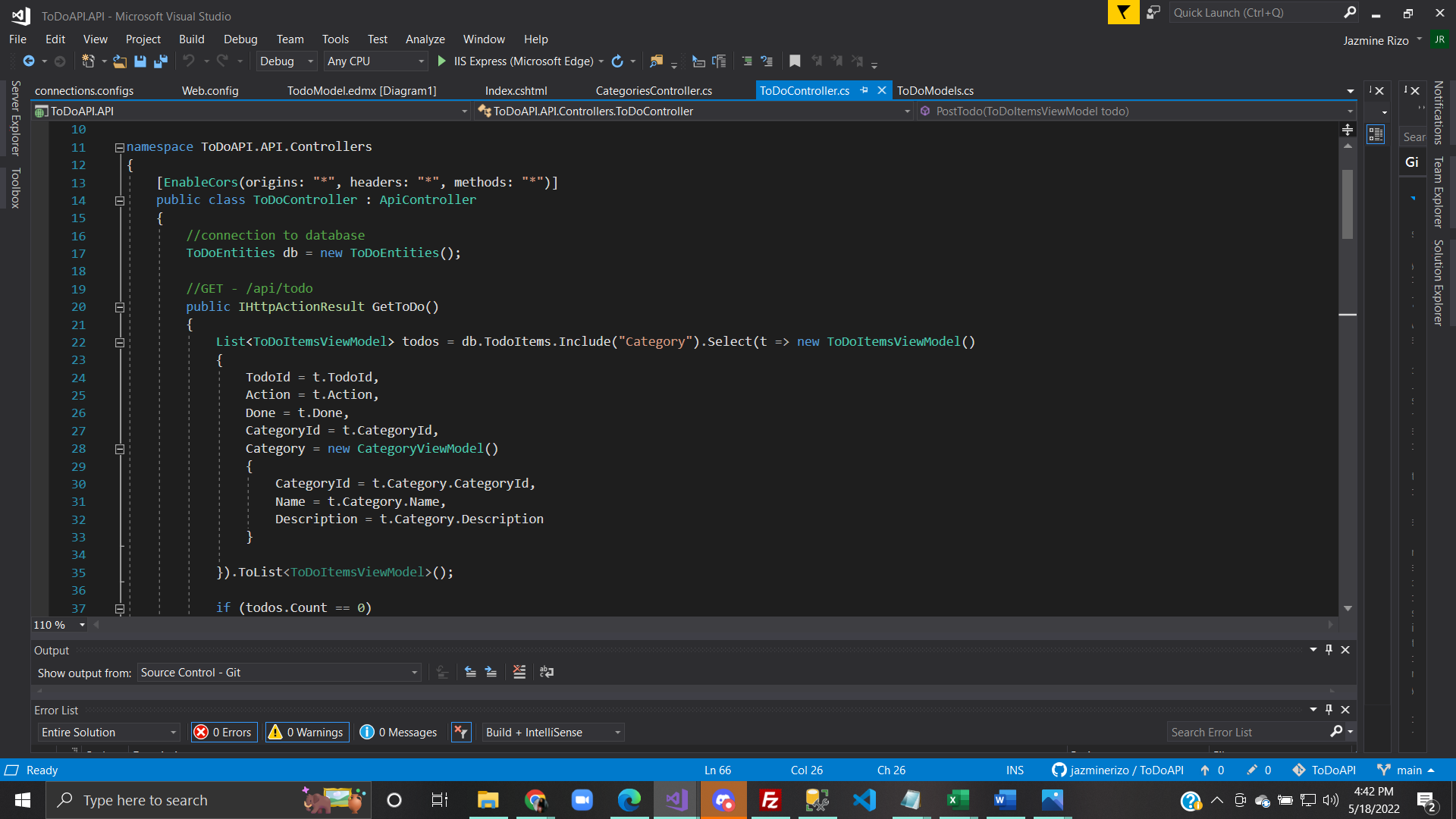The image size is (1456, 819).
Task: Open the Analyze menu
Action: coord(425,39)
